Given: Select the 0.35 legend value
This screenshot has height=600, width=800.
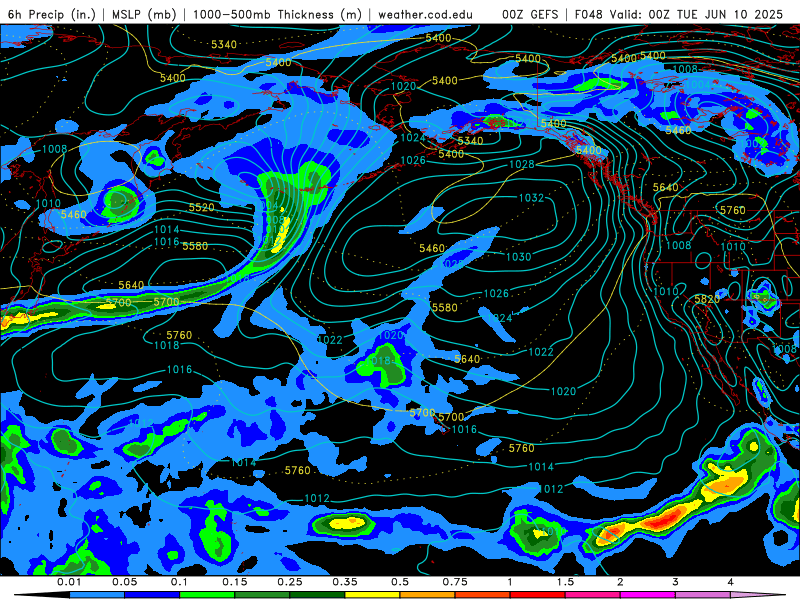Looking at the screenshot, I should coord(345,582).
